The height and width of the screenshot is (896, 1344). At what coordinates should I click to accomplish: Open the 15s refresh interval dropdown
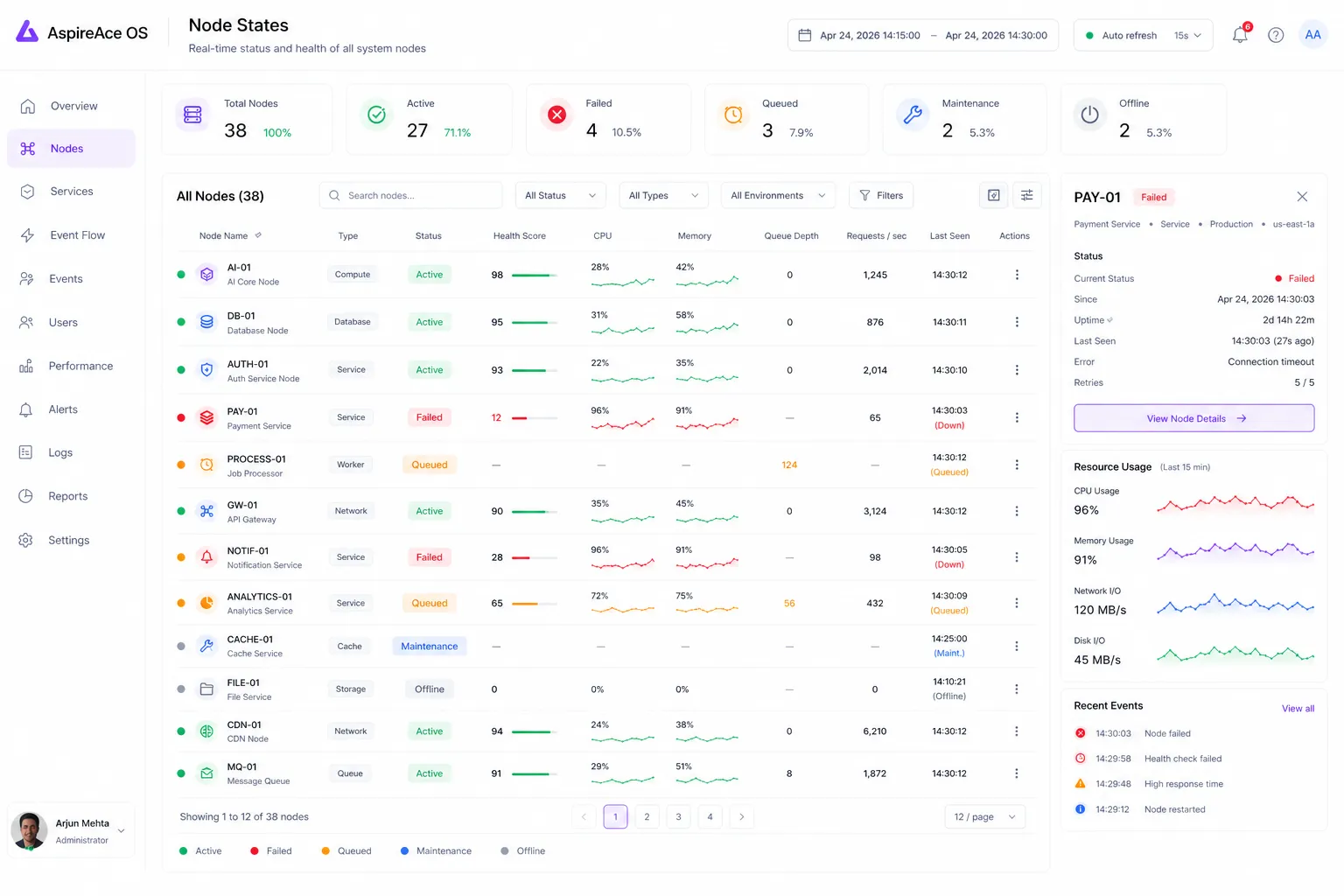coord(1187,35)
